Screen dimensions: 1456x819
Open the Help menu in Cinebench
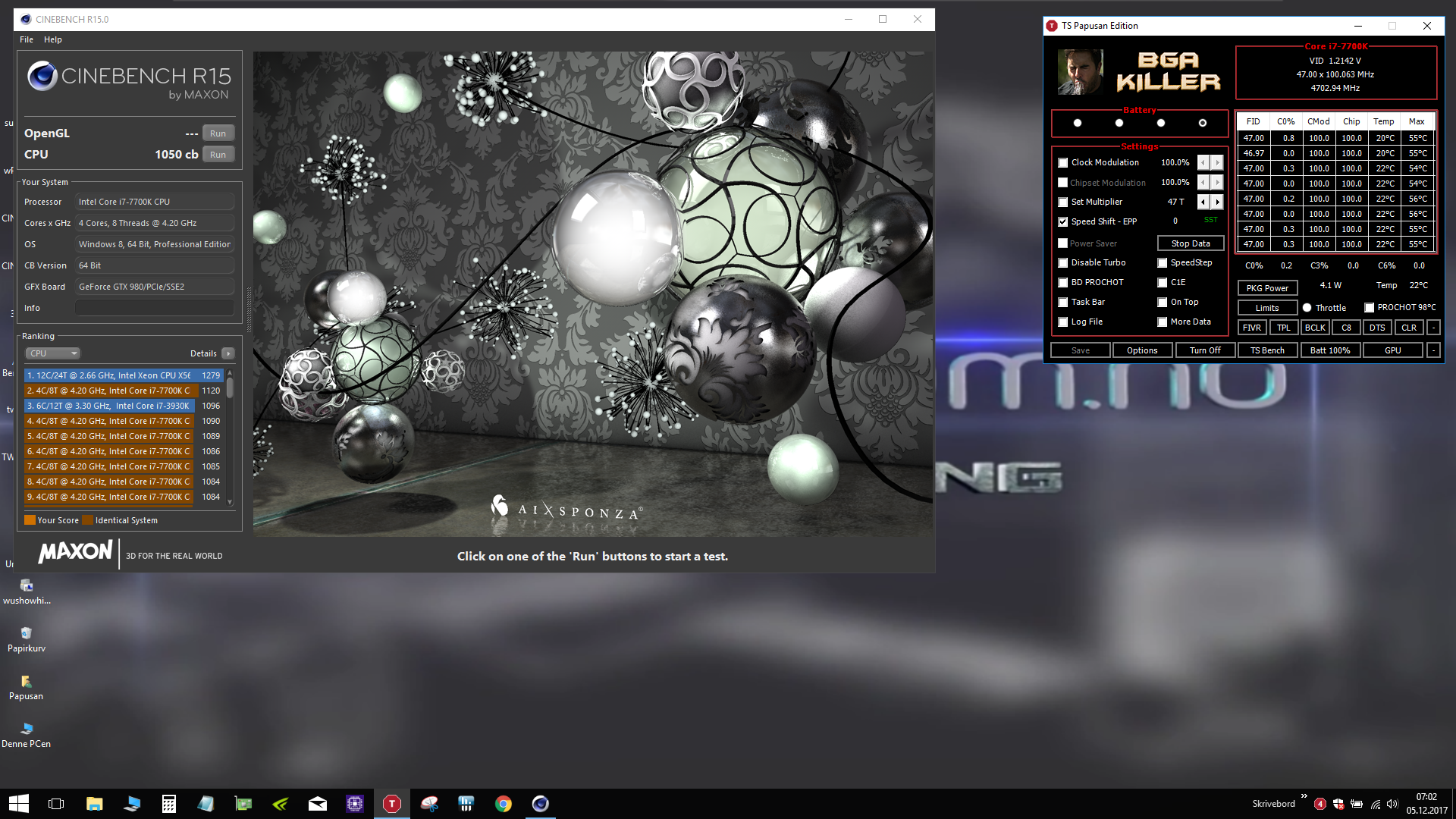(53, 39)
